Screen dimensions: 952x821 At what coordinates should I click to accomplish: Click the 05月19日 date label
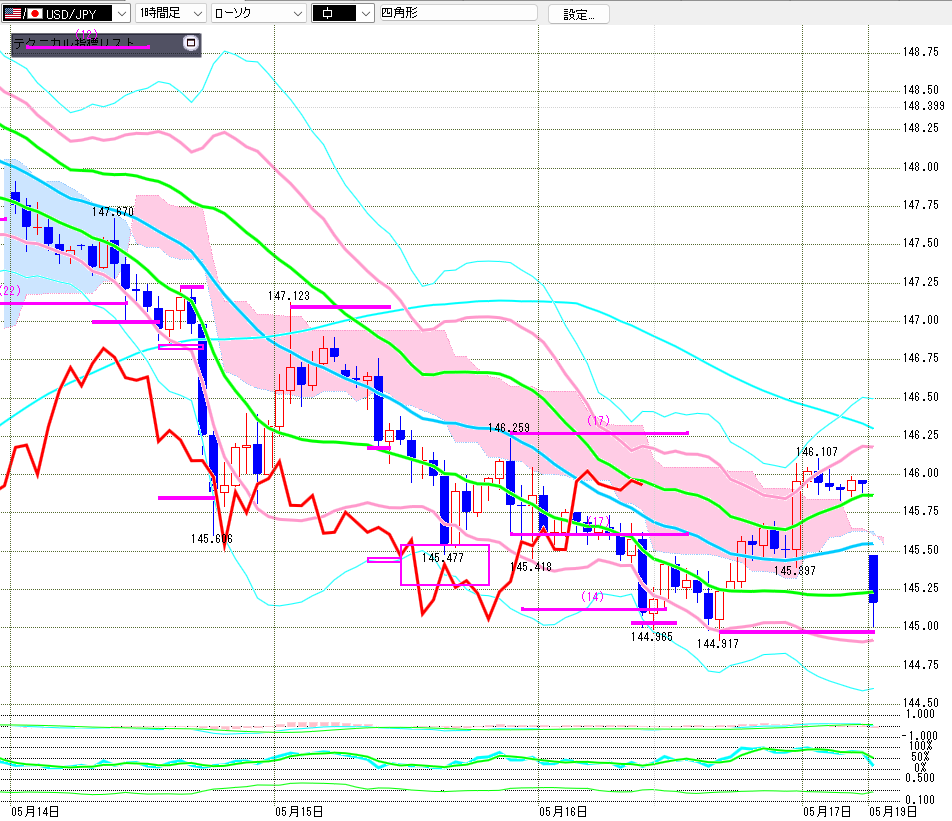[892, 812]
